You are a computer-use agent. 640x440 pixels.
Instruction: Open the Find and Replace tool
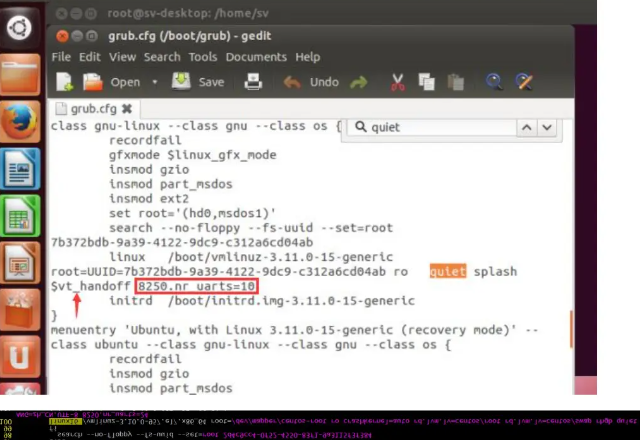point(522,82)
